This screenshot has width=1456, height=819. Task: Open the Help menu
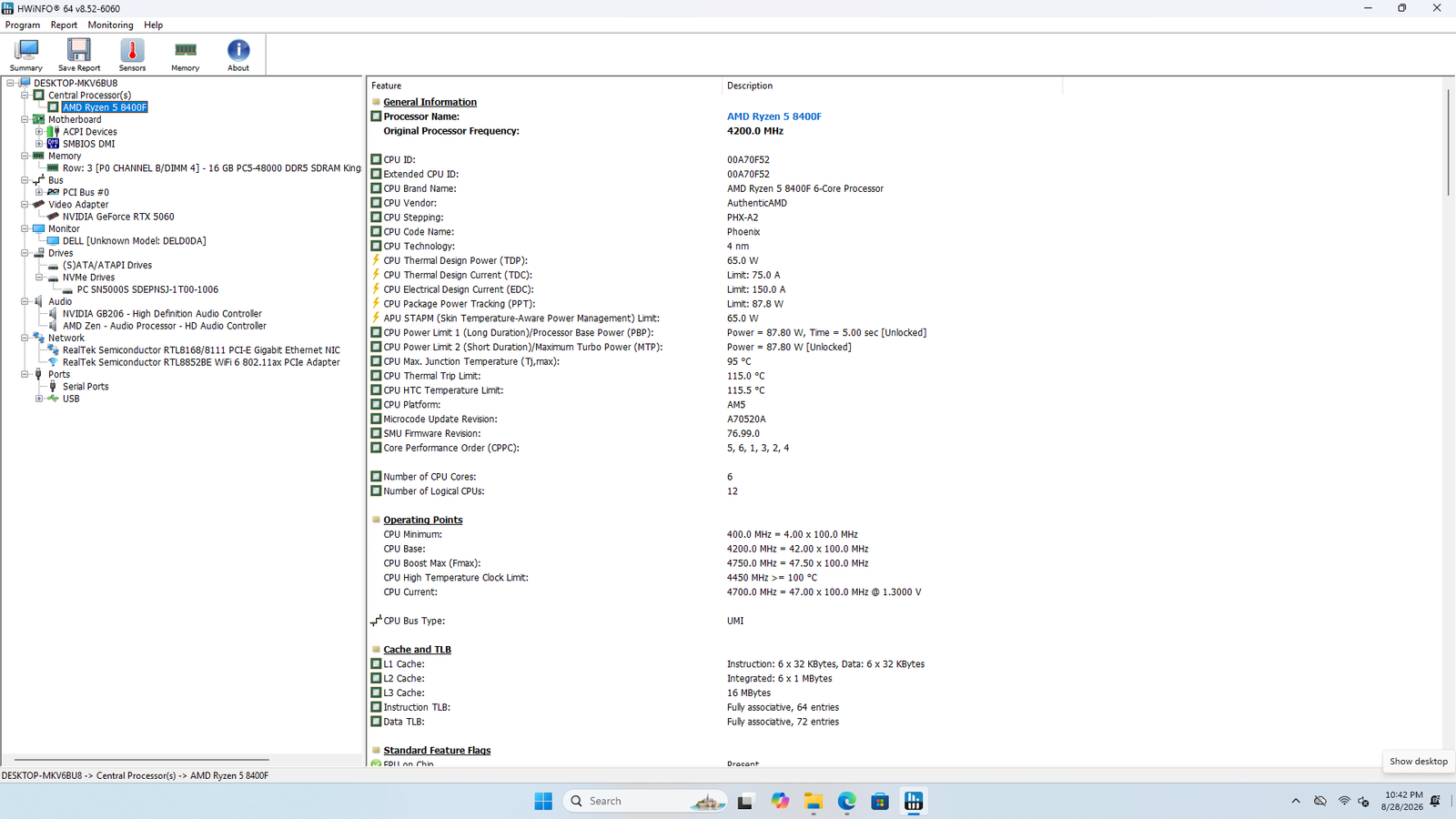[x=154, y=25]
